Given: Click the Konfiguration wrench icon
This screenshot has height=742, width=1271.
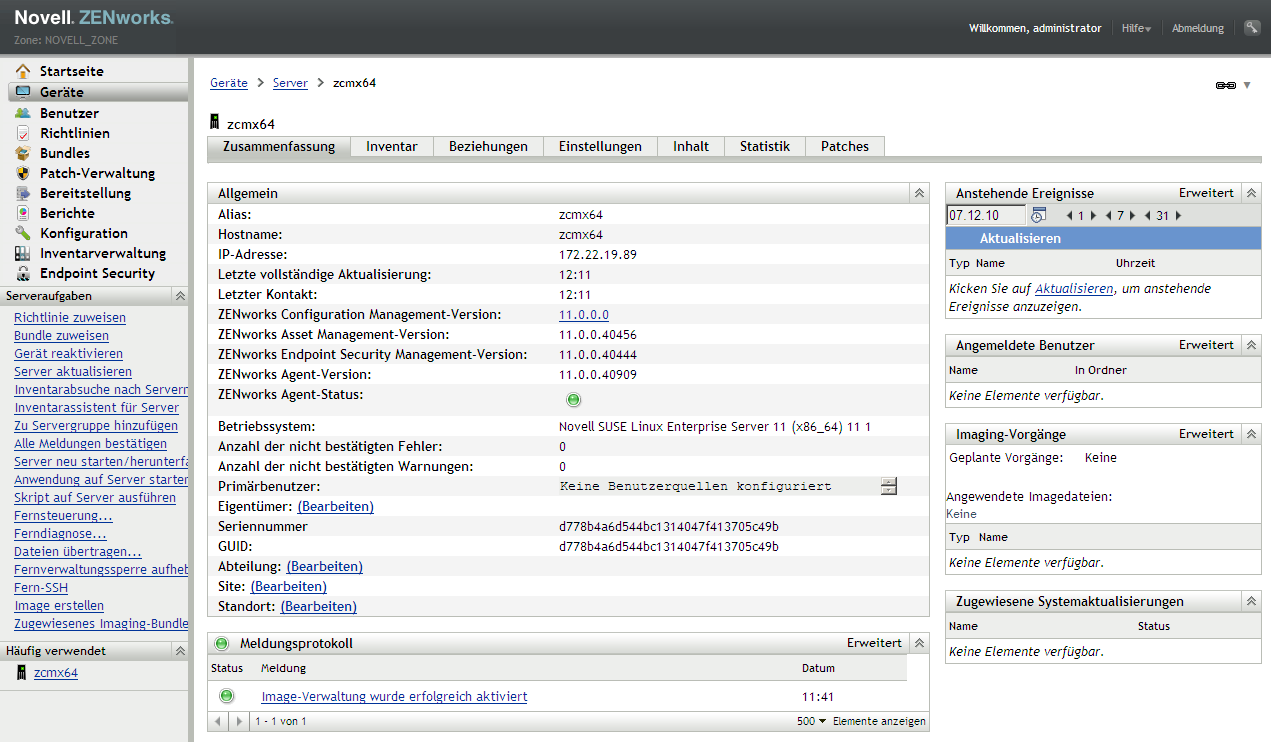Looking at the screenshot, I should point(22,233).
